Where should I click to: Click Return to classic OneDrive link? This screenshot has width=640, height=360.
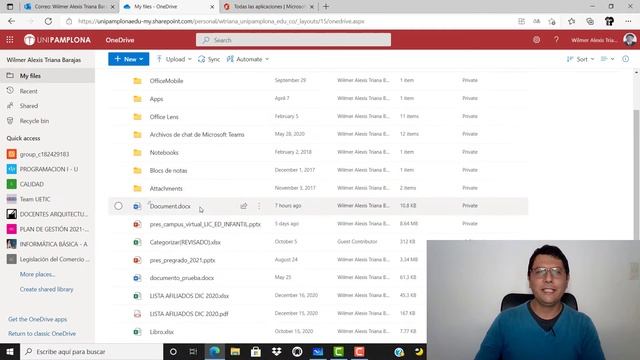(x=42, y=333)
